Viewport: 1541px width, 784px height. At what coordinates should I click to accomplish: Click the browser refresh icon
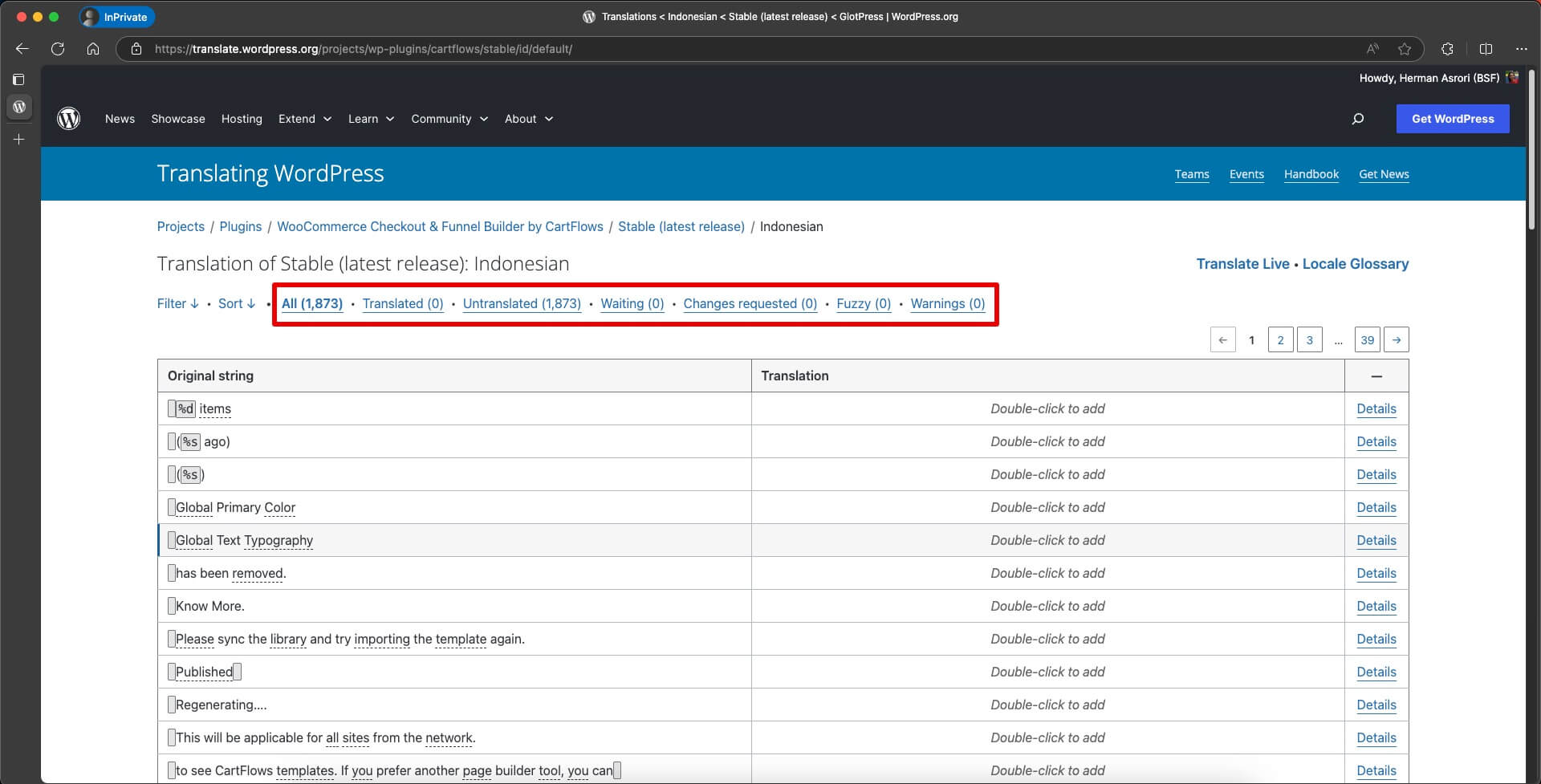point(58,49)
